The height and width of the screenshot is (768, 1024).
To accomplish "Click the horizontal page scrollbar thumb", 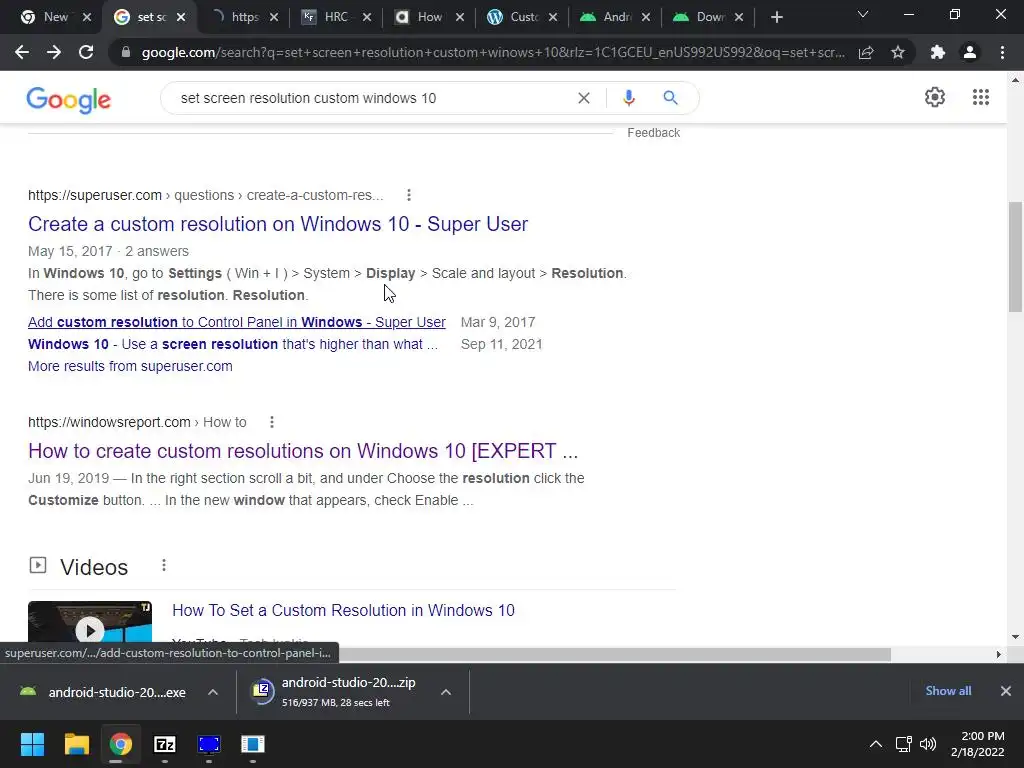I will pyautogui.click(x=614, y=654).
